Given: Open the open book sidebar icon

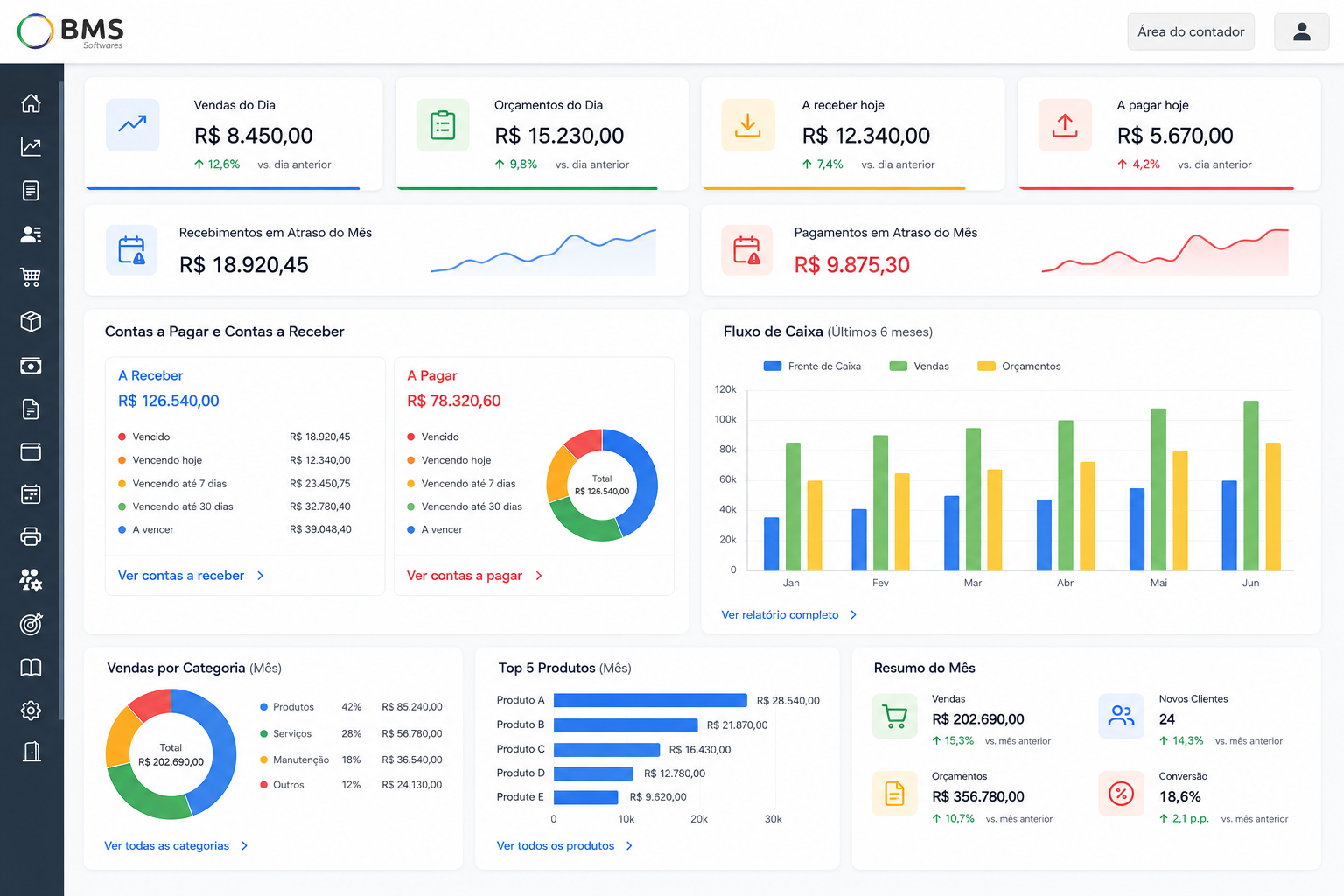Looking at the screenshot, I should [x=31, y=668].
